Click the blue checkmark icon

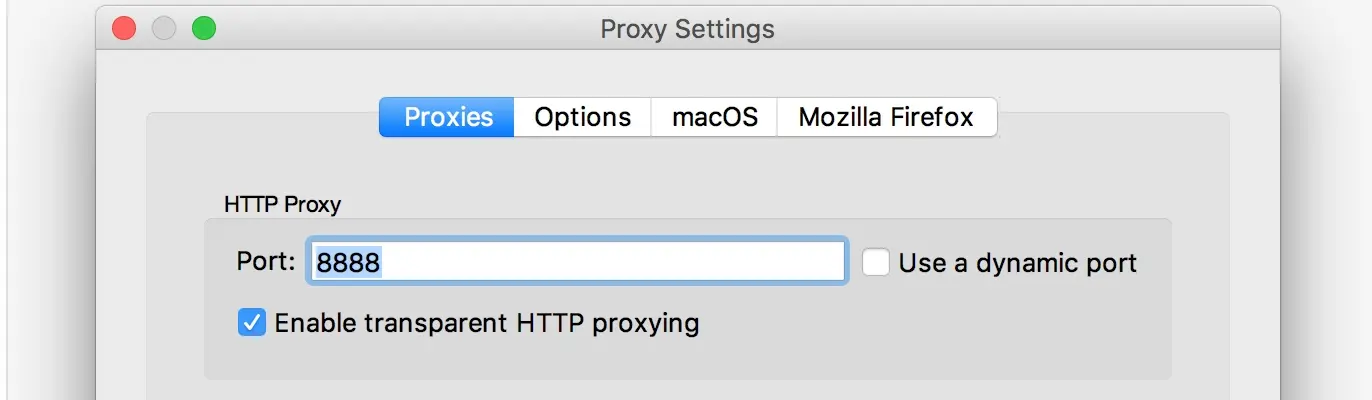tap(251, 323)
